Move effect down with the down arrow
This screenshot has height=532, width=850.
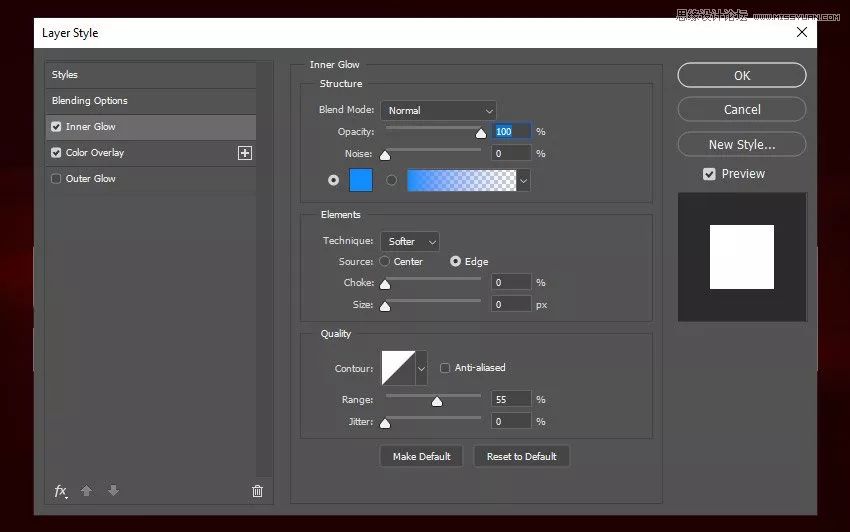coord(113,491)
